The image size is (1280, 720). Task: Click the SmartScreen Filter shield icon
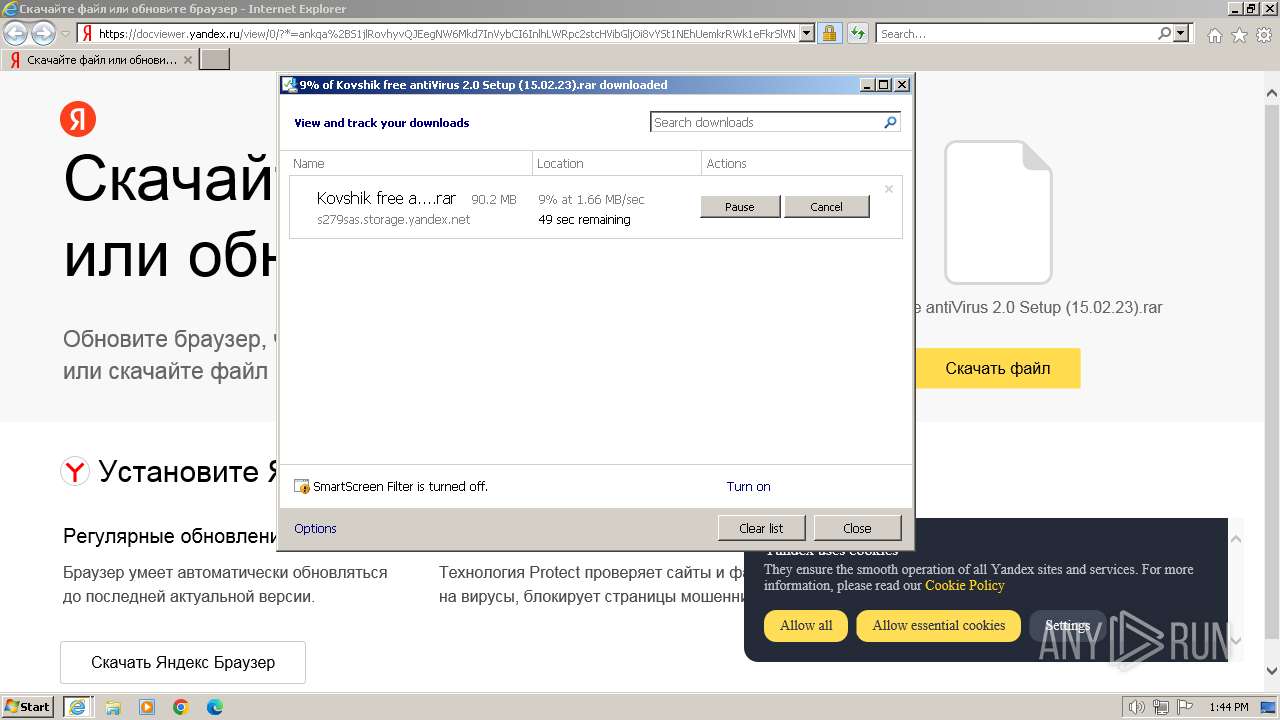[302, 487]
